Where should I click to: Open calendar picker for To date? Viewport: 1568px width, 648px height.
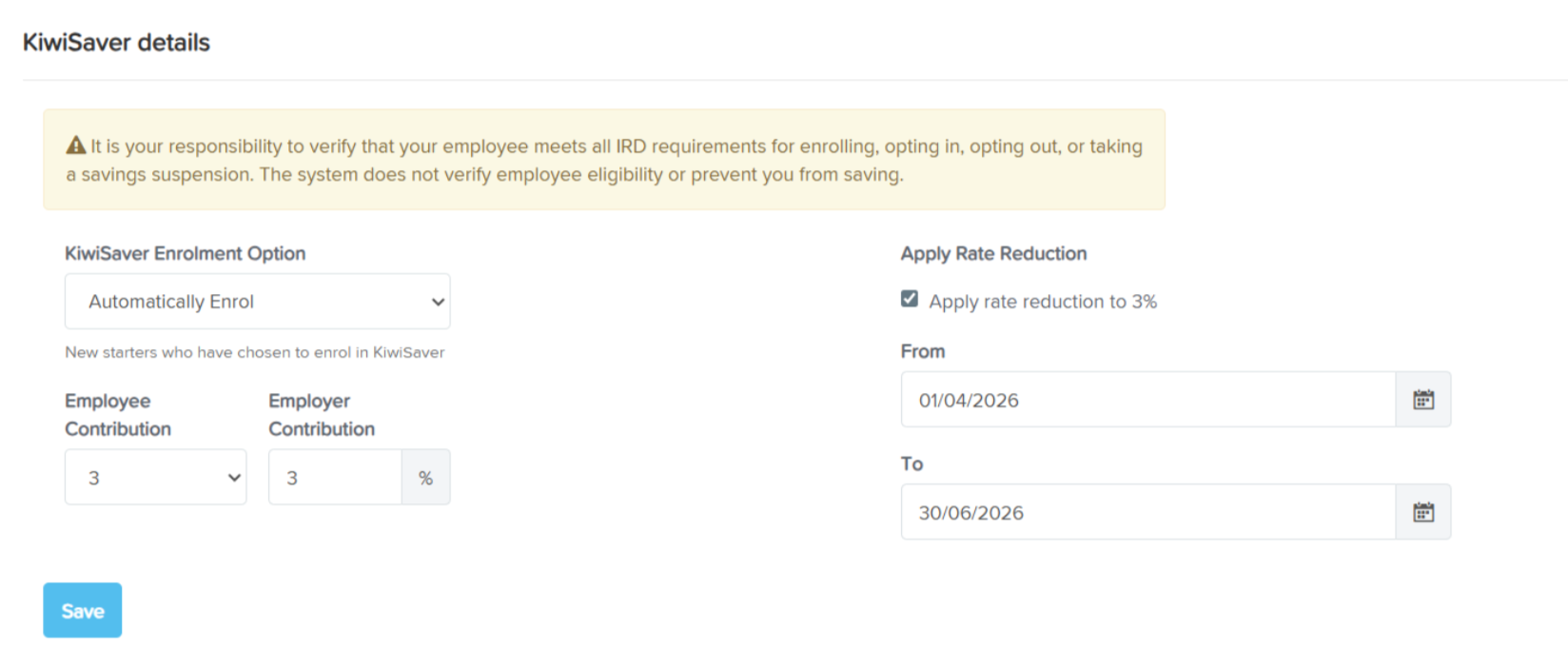(x=1423, y=512)
